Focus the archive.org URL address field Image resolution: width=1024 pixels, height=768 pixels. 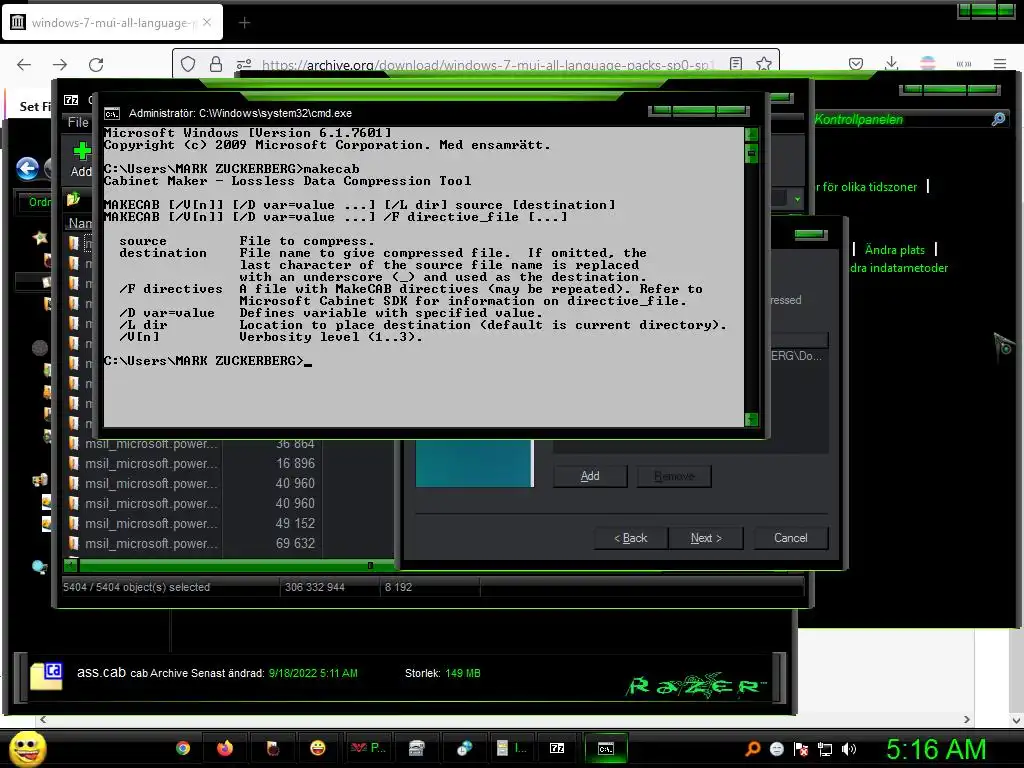[x=487, y=65]
